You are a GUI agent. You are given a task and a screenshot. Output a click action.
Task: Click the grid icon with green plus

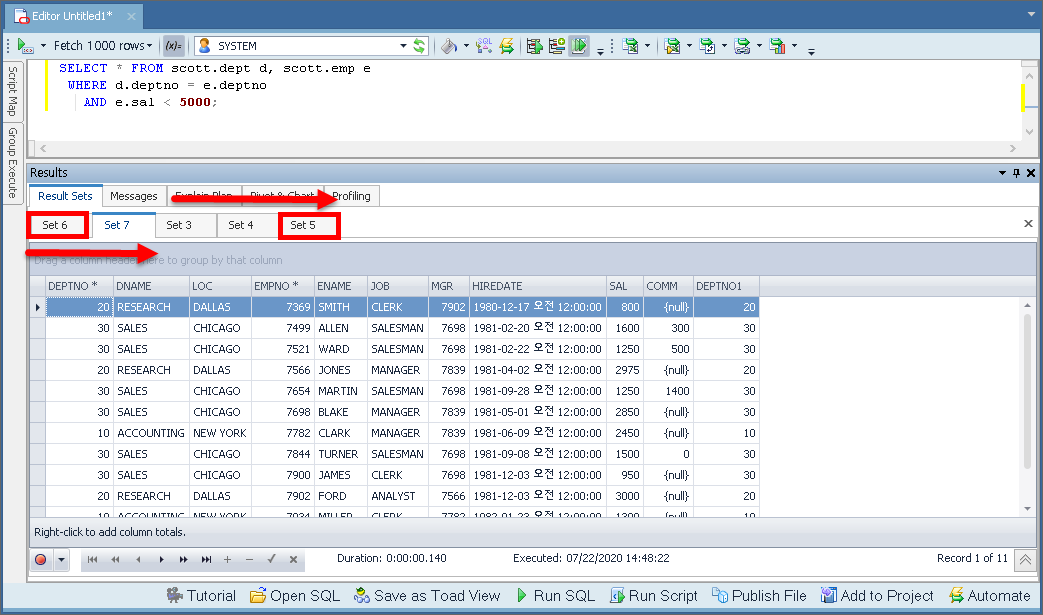(x=557, y=46)
